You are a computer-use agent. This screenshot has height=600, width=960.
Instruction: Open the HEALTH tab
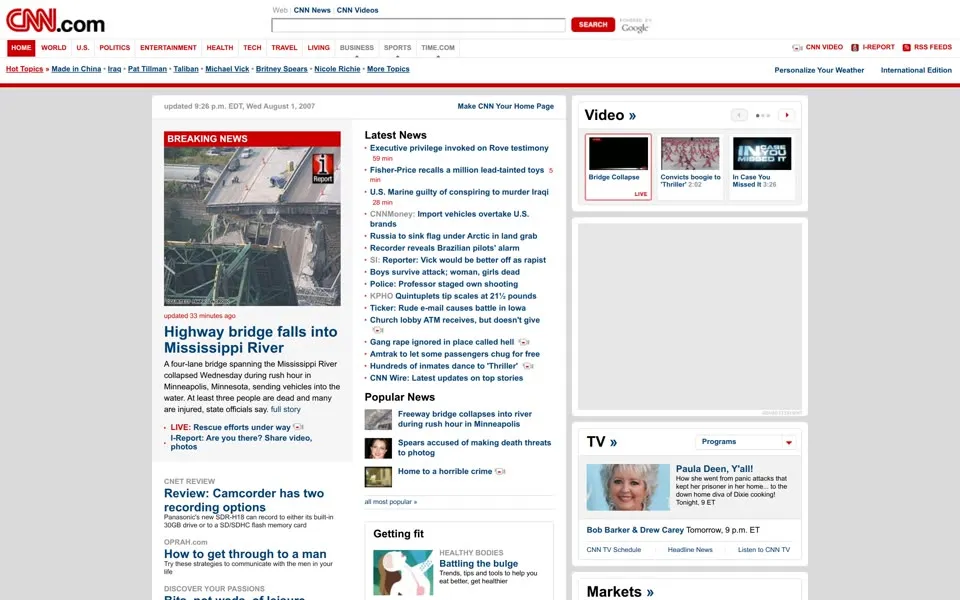[220, 48]
